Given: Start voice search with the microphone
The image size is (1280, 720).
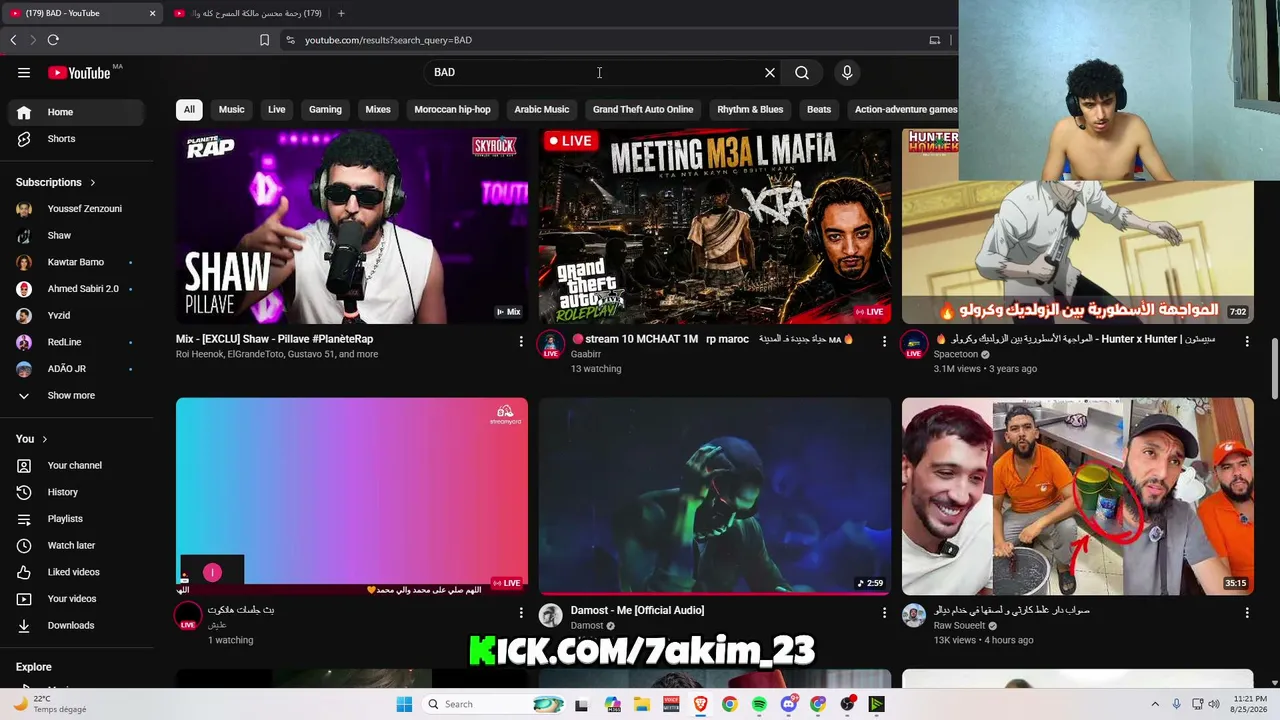Looking at the screenshot, I should click(847, 72).
